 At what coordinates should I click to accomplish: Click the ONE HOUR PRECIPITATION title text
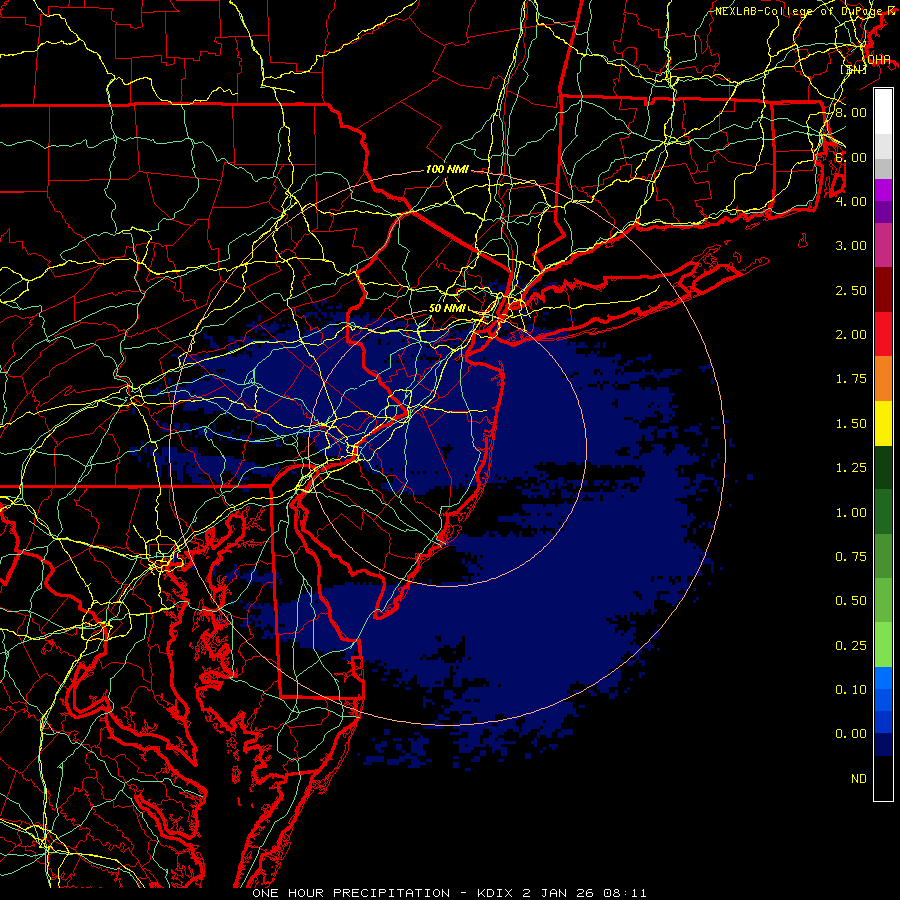351,893
